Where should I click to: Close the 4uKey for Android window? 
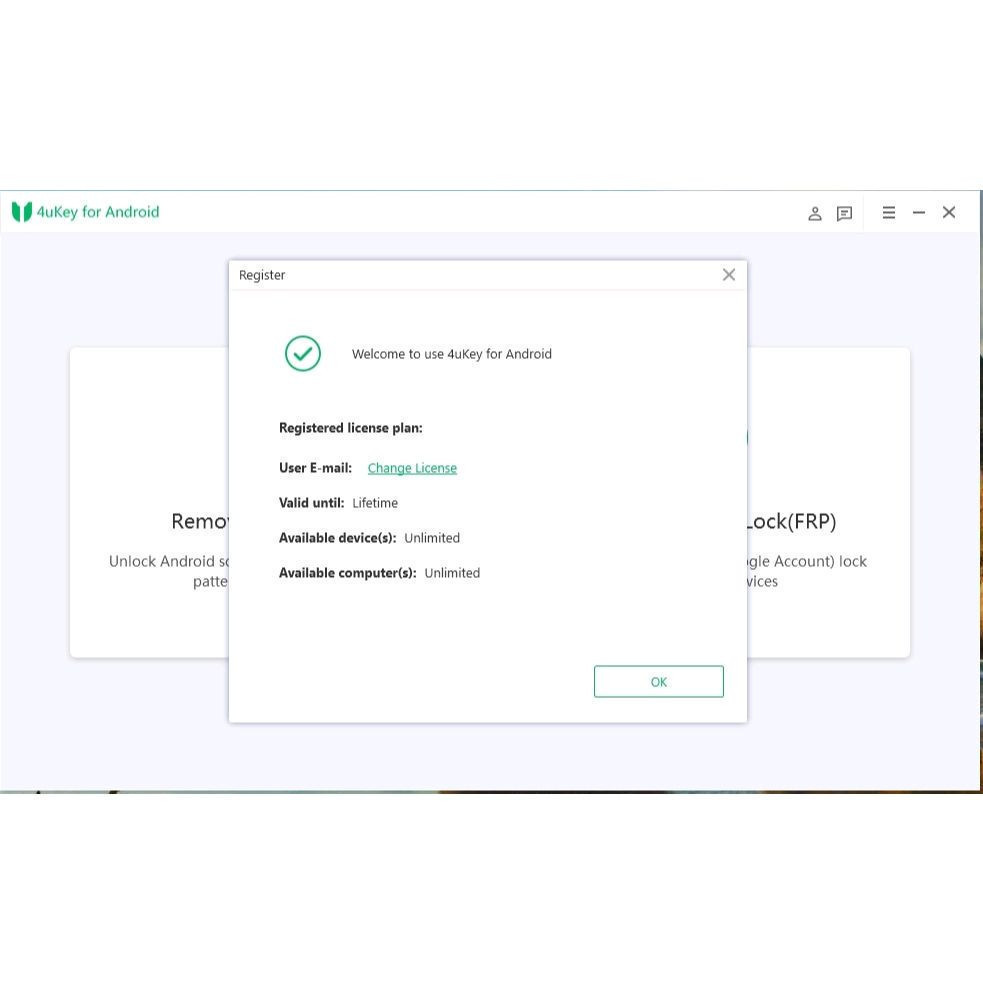(949, 213)
